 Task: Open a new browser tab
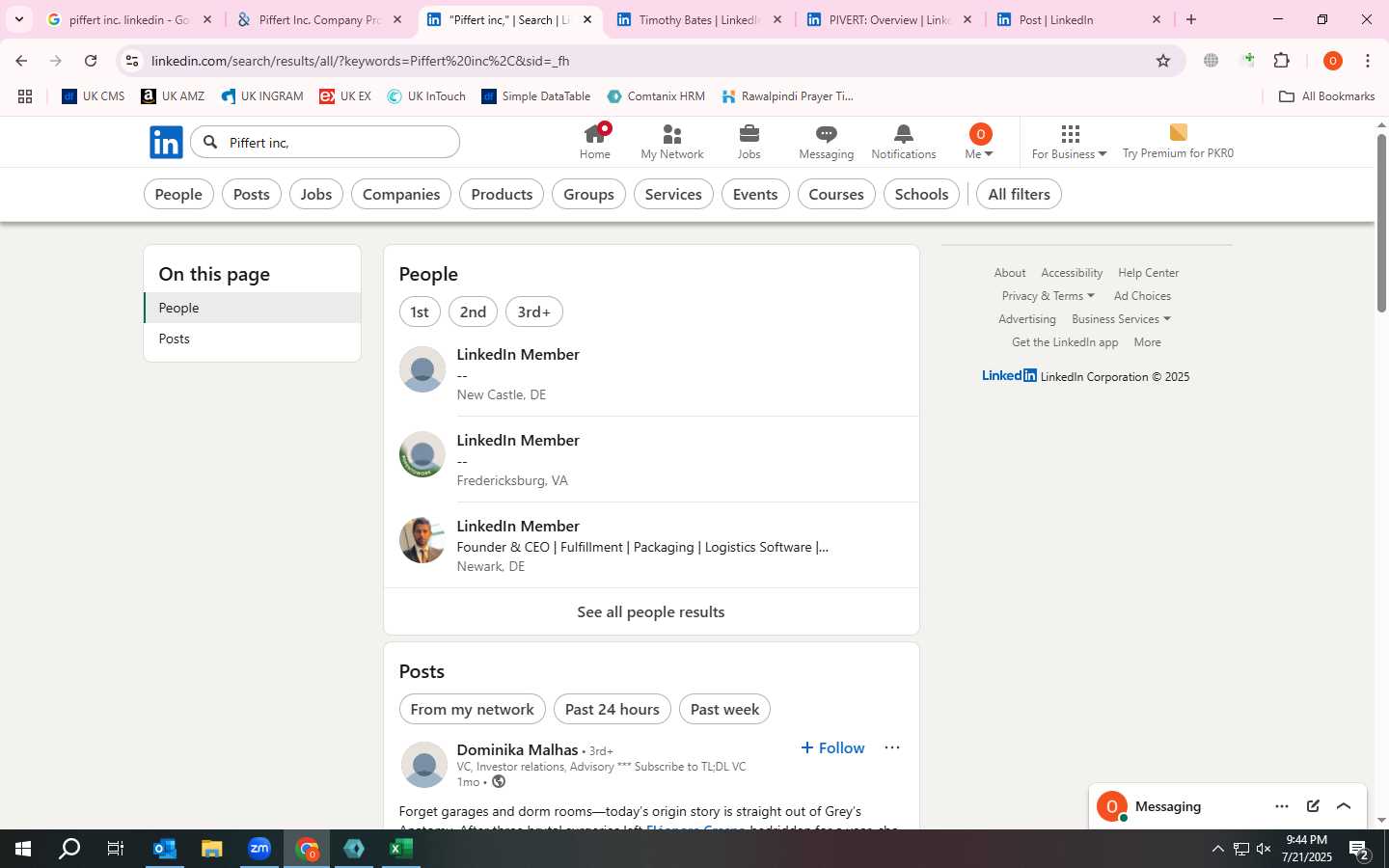[x=1191, y=19]
